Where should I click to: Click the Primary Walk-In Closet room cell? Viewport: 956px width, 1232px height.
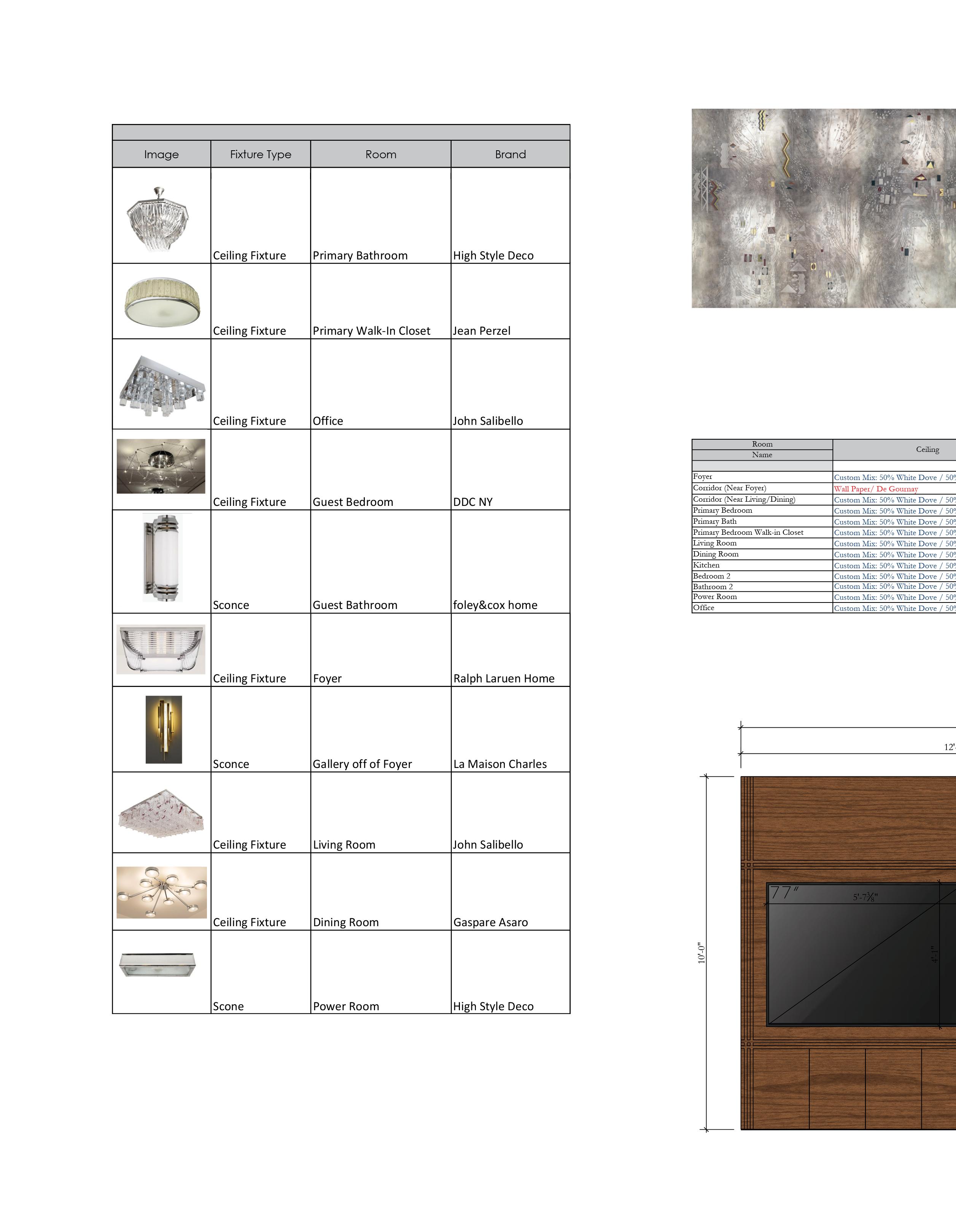pos(371,331)
